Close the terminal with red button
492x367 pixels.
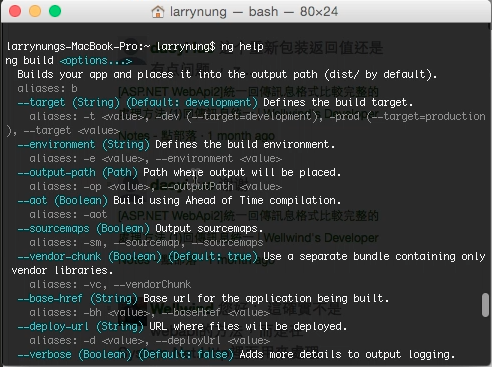pyautogui.click(x=15, y=11)
